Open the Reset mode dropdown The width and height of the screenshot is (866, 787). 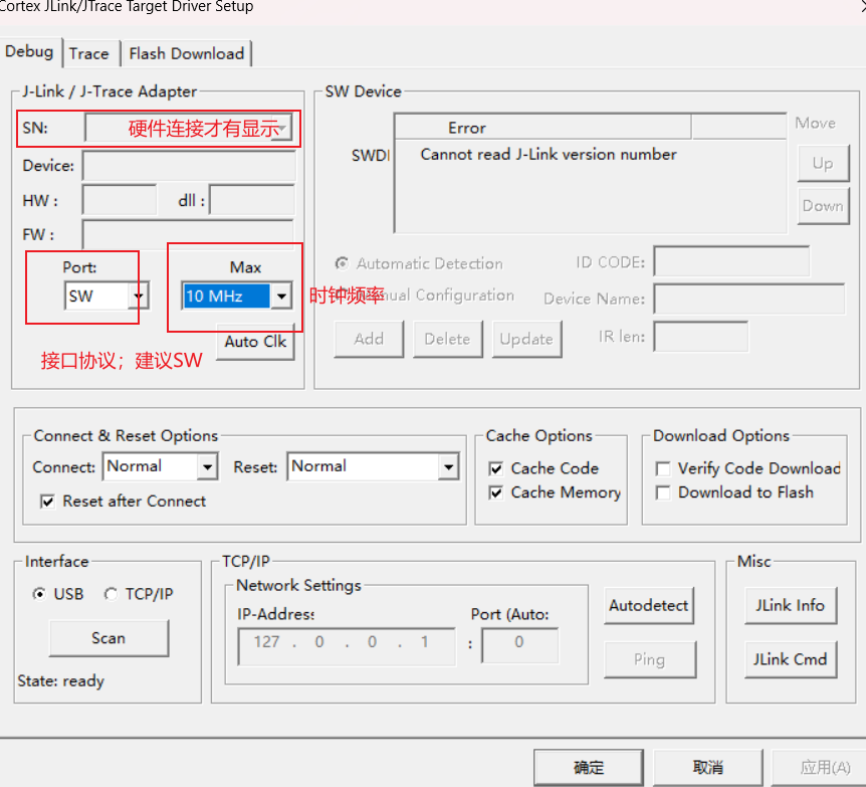point(373,467)
